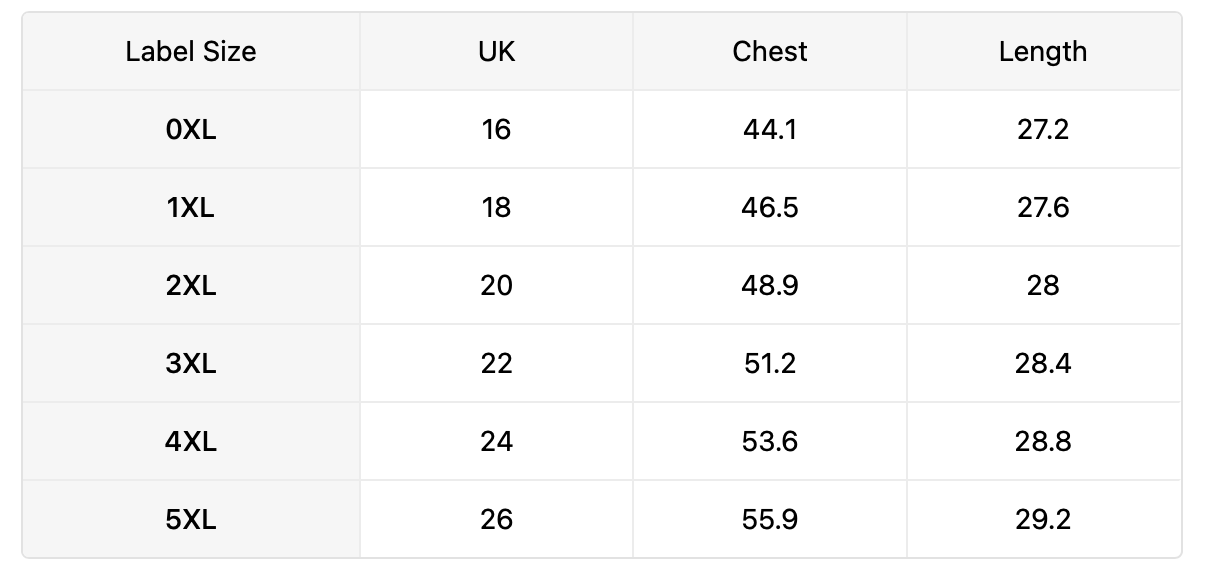Viewport: 1216px width, 574px height.
Task: Click length value 28.4
Action: pos(1043,363)
